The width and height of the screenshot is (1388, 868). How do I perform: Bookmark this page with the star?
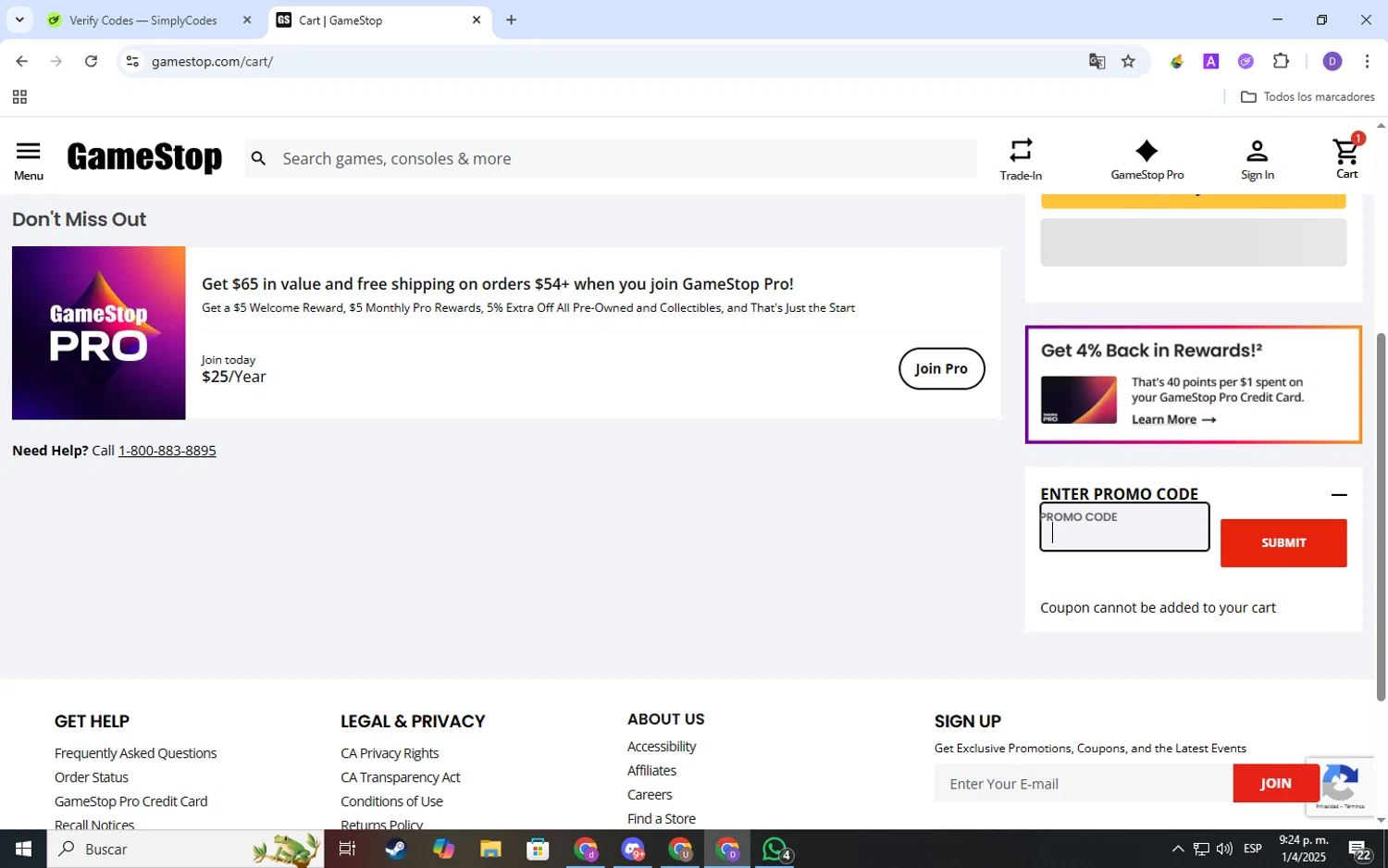(1128, 61)
